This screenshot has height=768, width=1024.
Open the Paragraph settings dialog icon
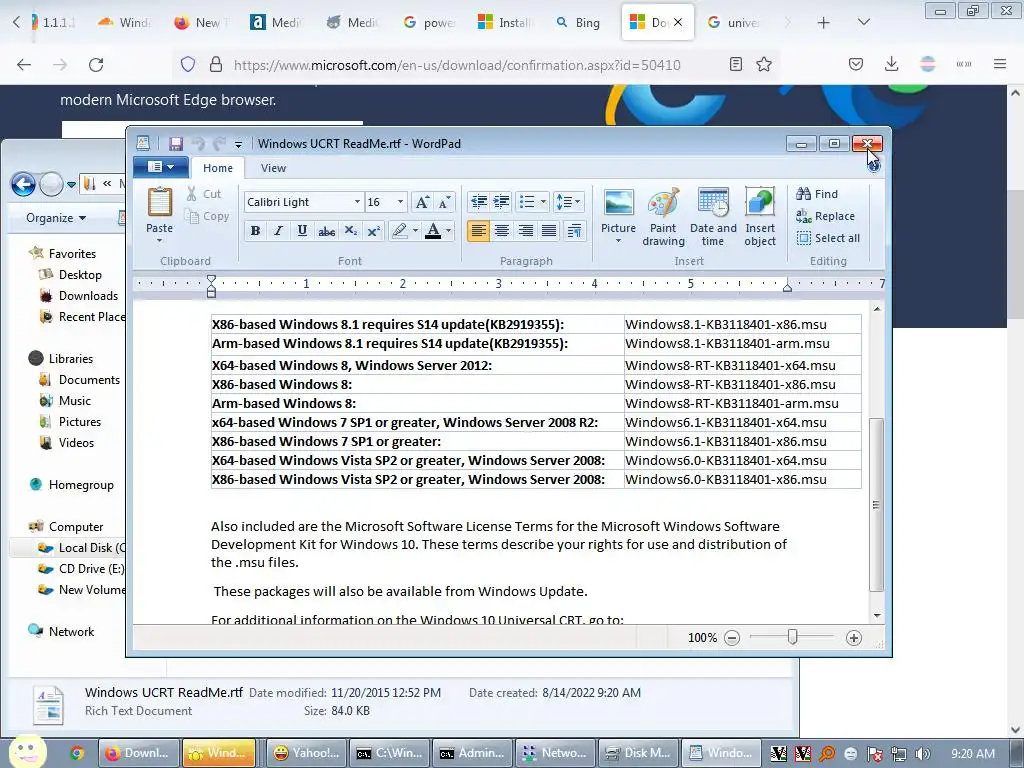pos(574,231)
